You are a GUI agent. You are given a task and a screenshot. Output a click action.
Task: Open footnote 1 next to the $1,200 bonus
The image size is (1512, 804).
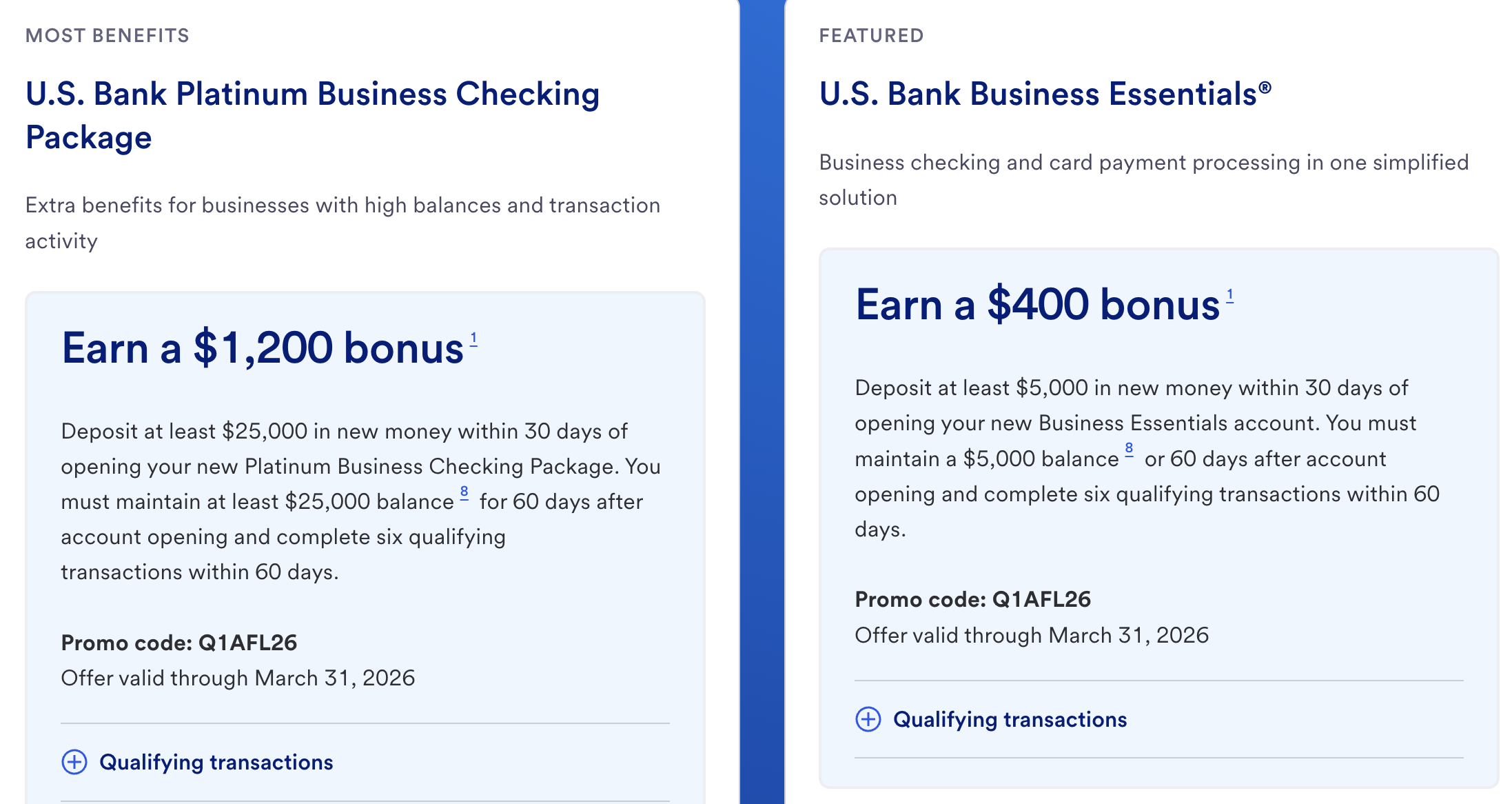(474, 336)
